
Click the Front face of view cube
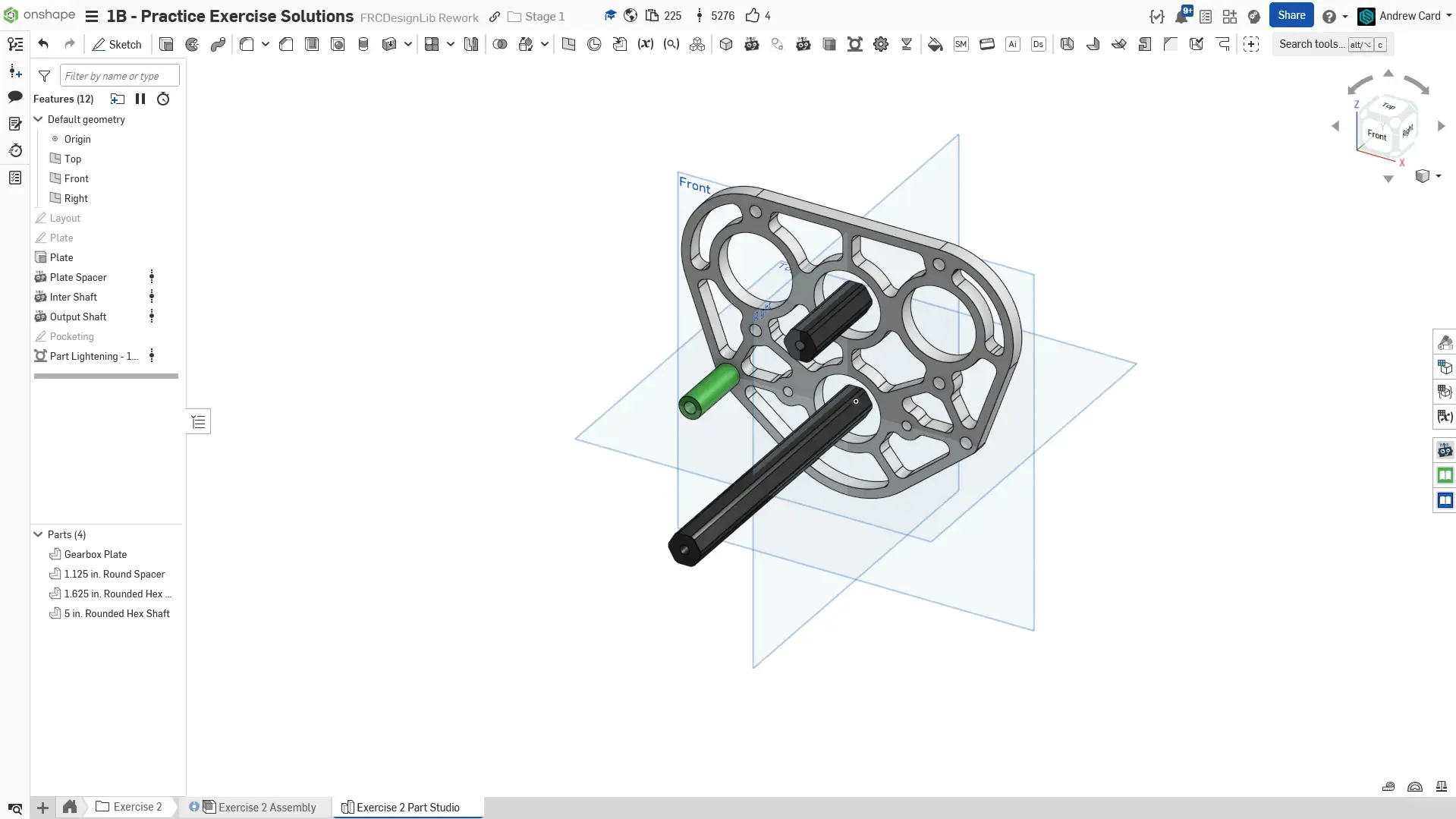(1376, 135)
